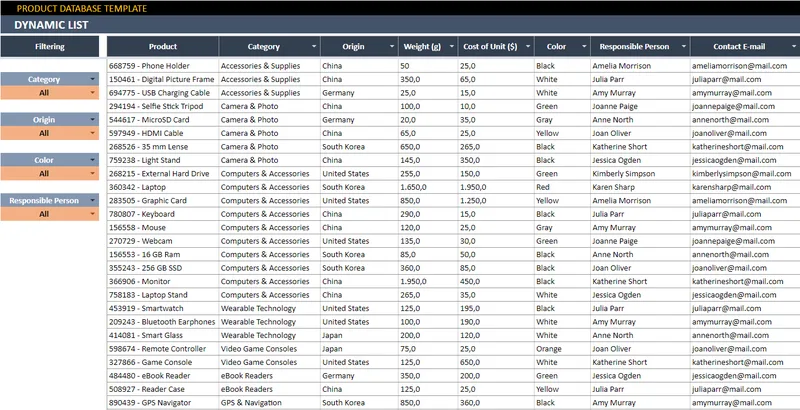Expand the sidebar Responsible Person filter arrow
This screenshot has width=800, height=410.
coord(92,200)
